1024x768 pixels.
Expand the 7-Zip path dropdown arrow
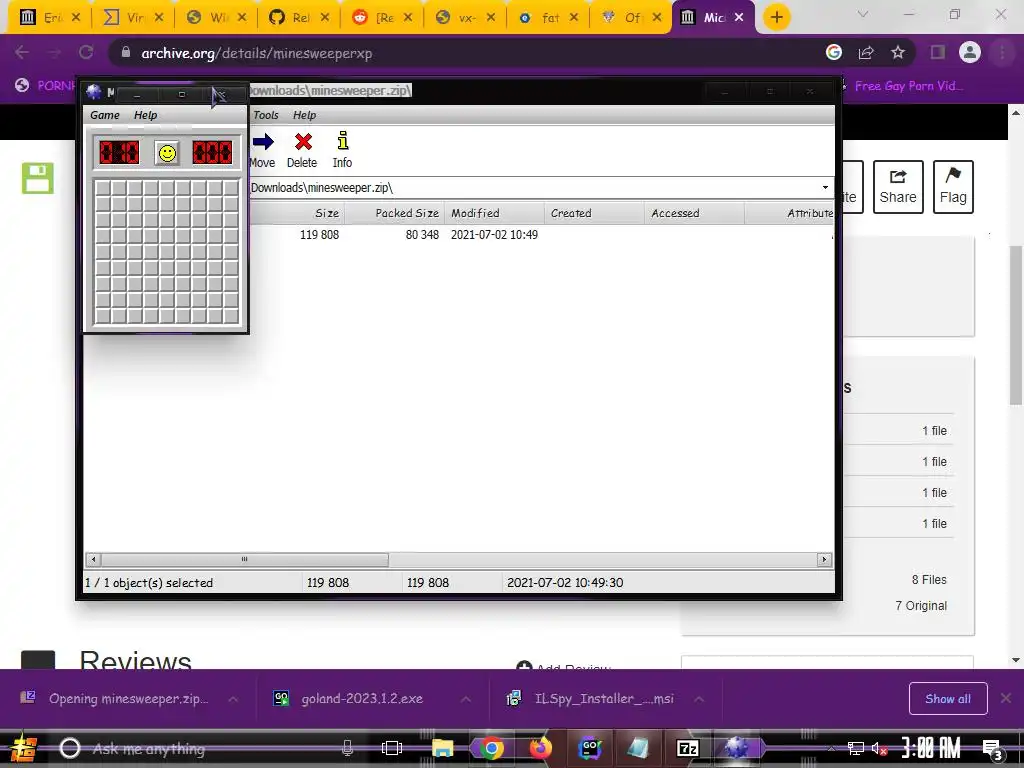[825, 187]
